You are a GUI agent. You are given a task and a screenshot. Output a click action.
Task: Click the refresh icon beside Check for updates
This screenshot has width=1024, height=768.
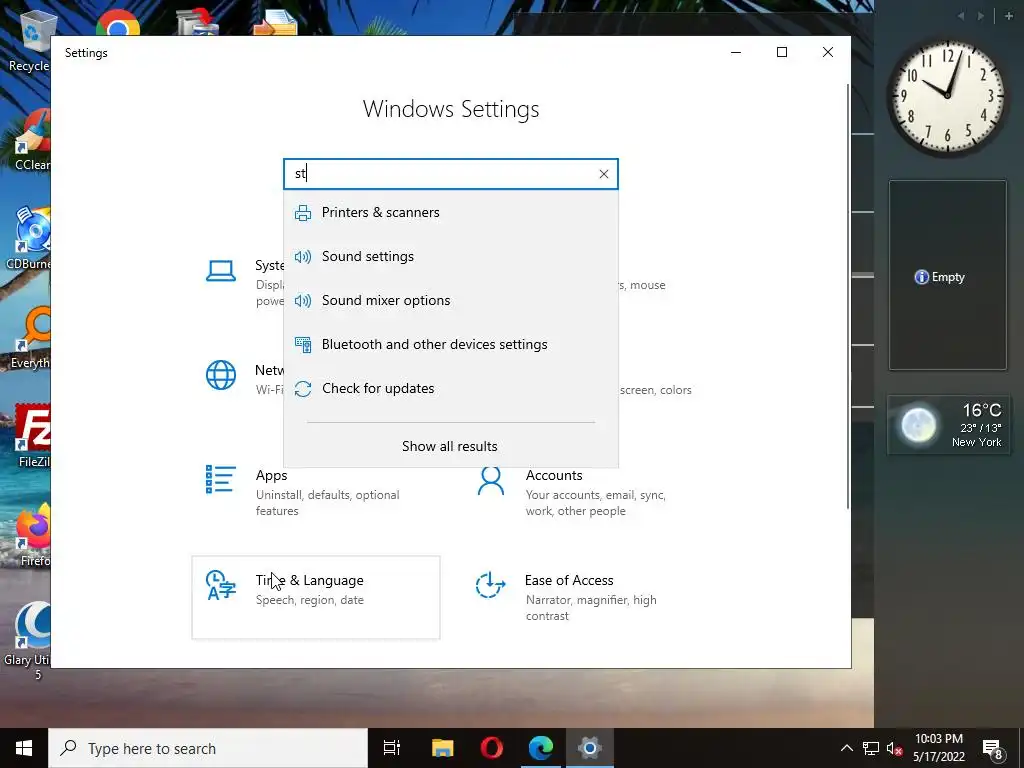[x=302, y=389]
